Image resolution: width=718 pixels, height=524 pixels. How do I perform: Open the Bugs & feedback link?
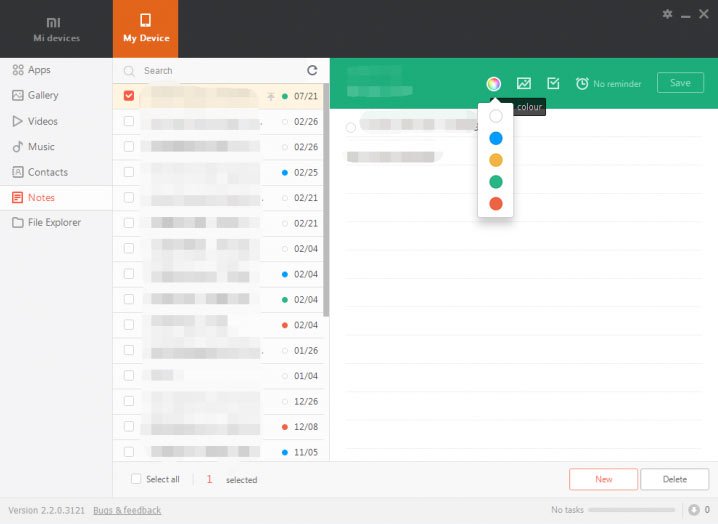pos(127,510)
